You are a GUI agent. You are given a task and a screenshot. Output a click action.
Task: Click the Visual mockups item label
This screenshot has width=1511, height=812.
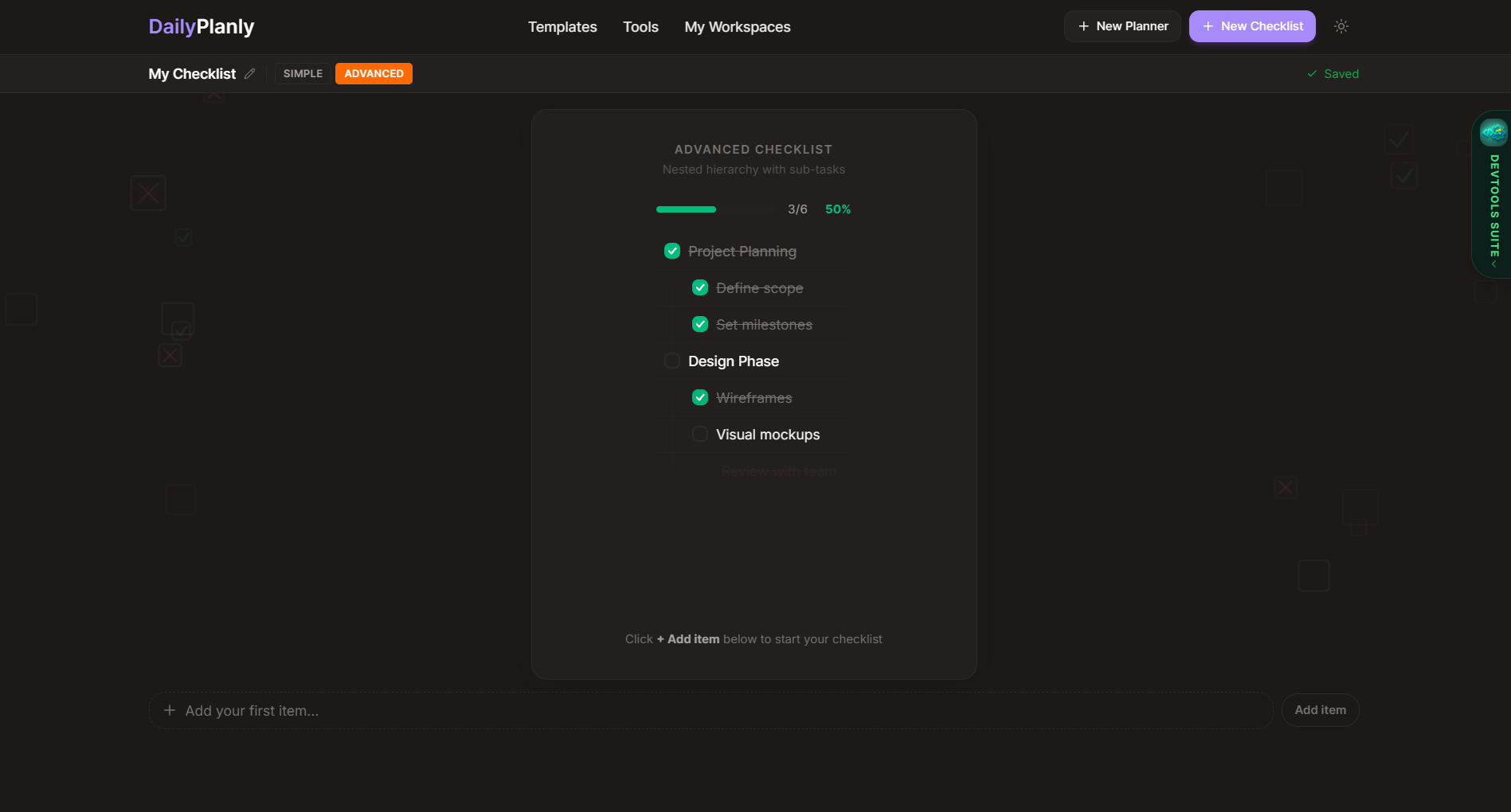pos(768,435)
